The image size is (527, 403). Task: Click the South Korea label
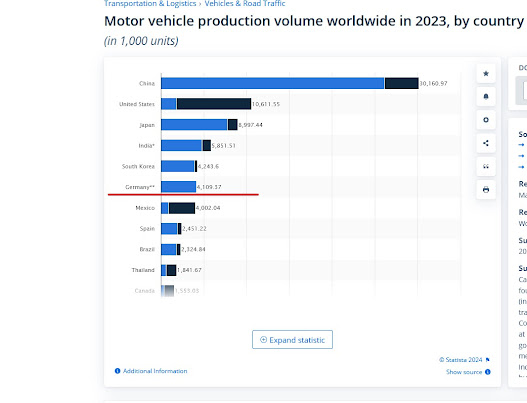pos(138,166)
